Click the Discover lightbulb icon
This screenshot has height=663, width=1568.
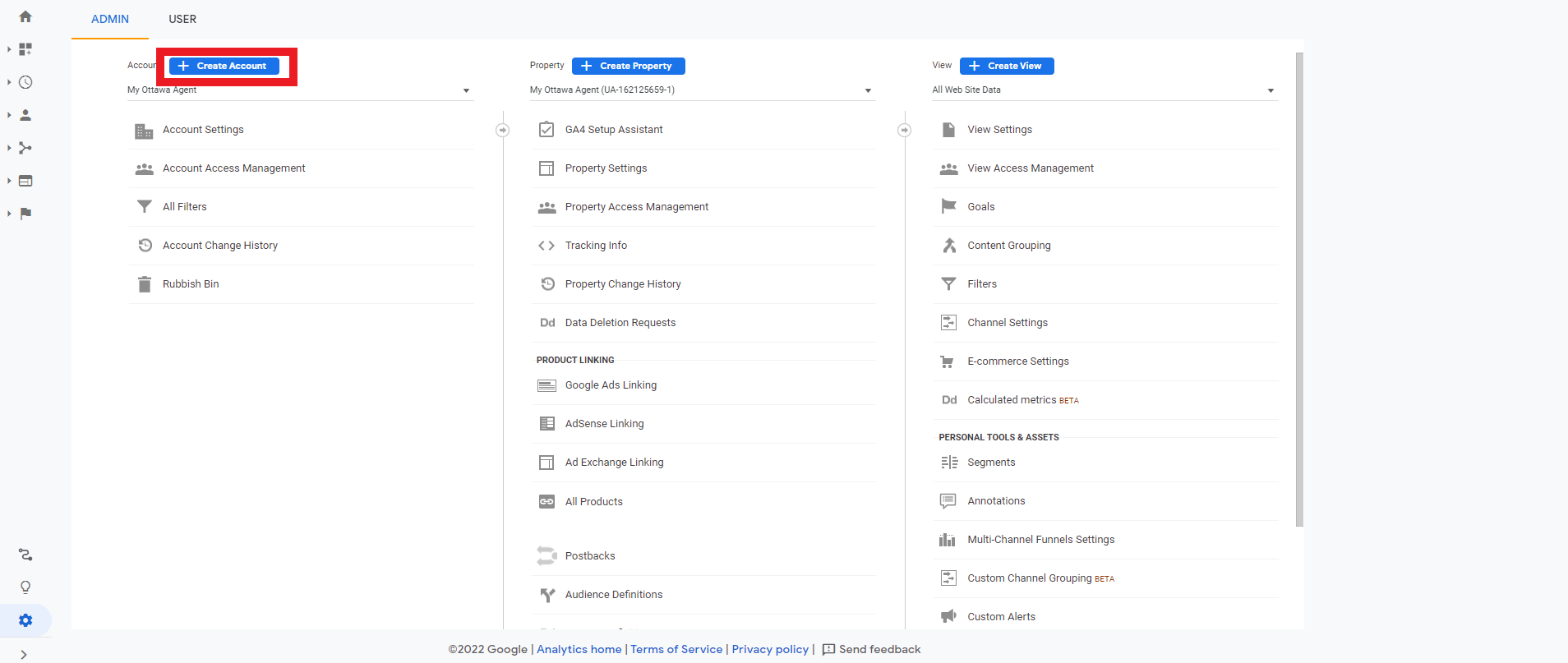click(x=25, y=587)
